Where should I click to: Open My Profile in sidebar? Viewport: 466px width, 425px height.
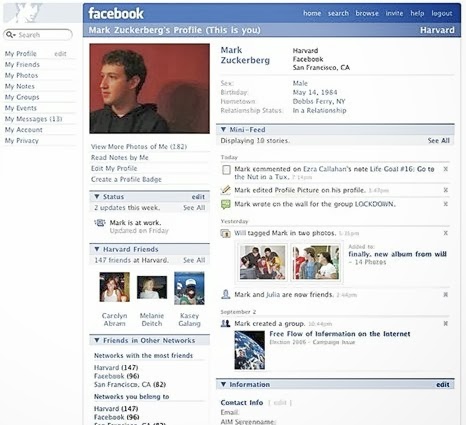pyautogui.click(x=21, y=54)
